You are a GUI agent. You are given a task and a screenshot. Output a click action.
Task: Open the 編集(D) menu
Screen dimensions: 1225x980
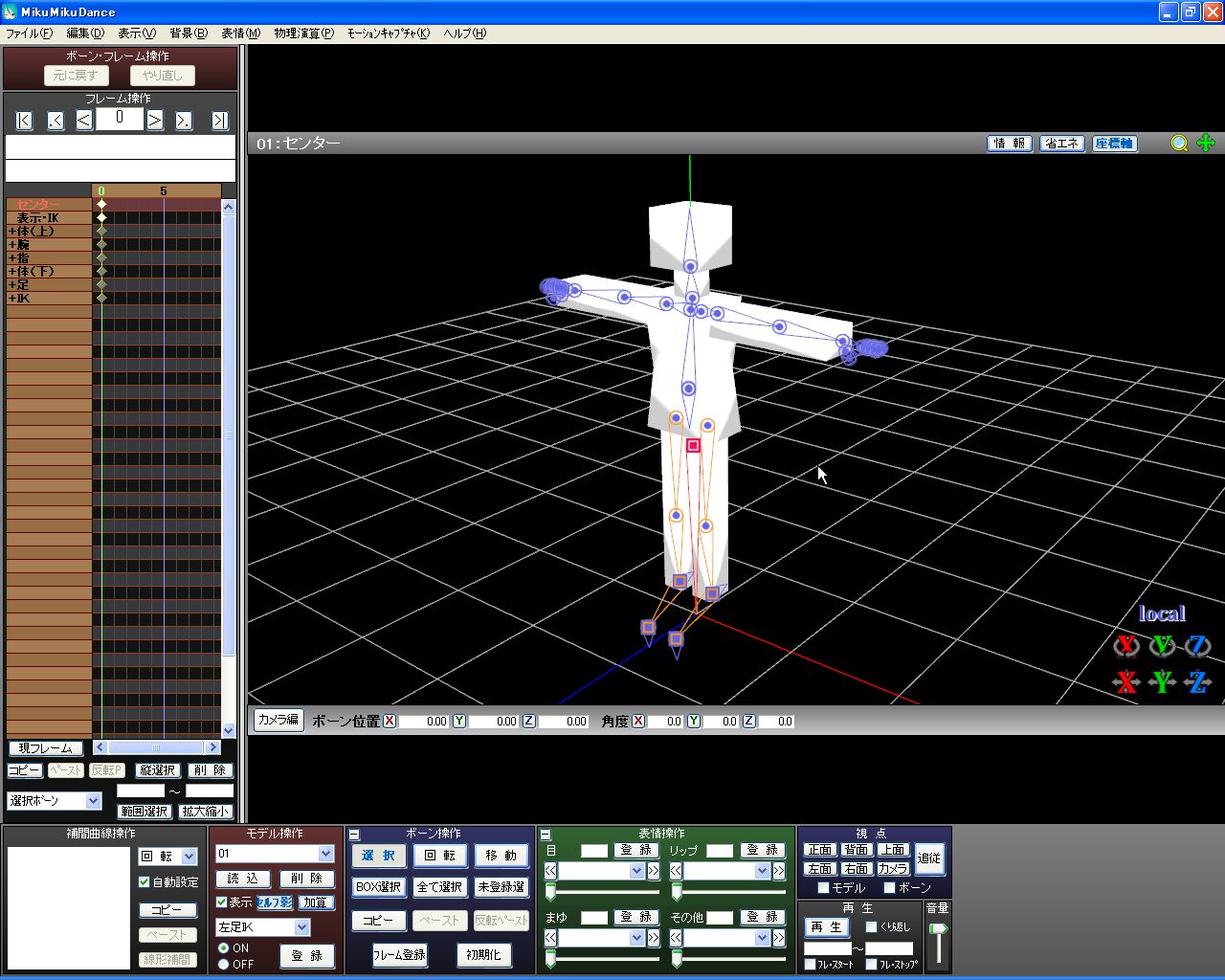pyautogui.click(x=85, y=33)
